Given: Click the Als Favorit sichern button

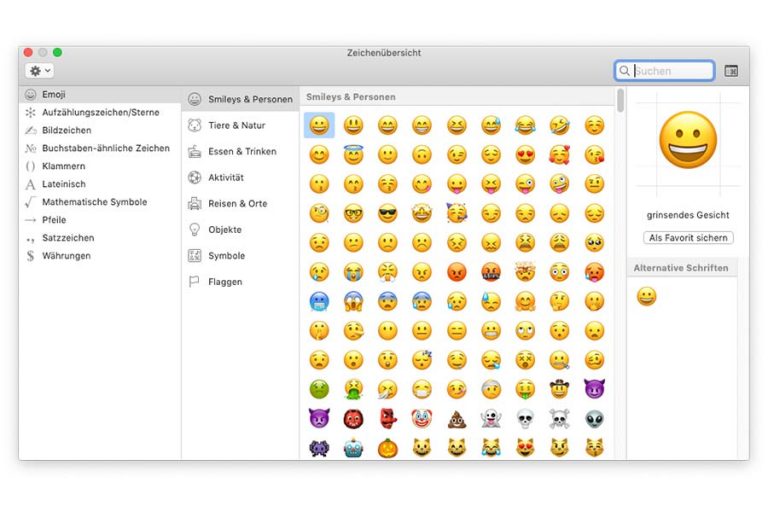Looking at the screenshot, I should [x=688, y=238].
